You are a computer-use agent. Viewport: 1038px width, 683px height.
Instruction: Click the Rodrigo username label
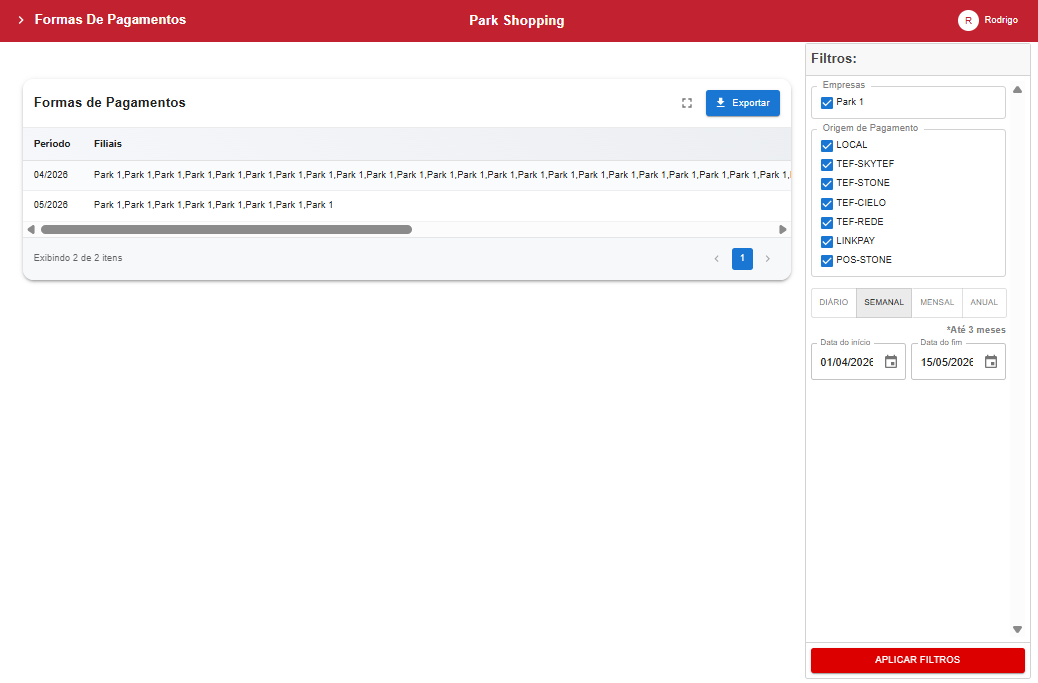point(1001,20)
